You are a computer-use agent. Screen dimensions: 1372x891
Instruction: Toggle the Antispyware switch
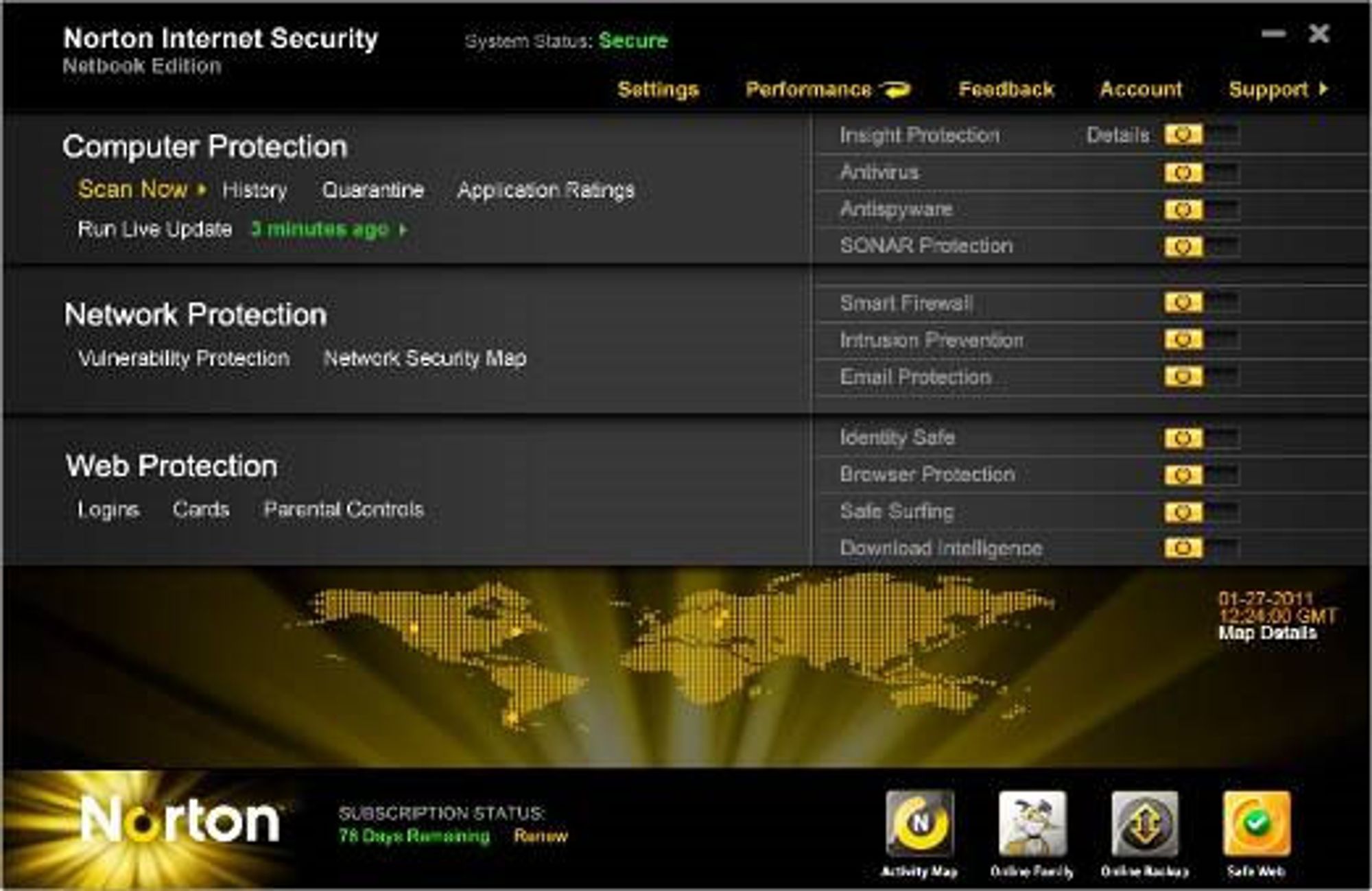[x=1202, y=209]
